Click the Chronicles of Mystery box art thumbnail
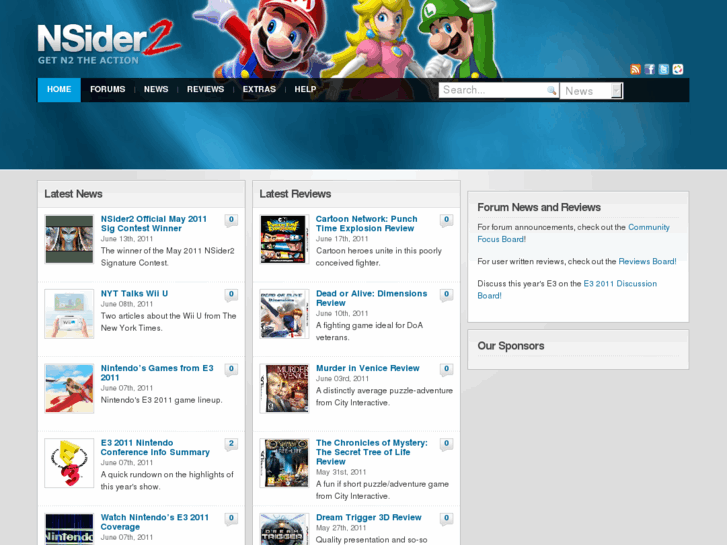Screen dimensions: 727x545 pyautogui.click(x=284, y=463)
